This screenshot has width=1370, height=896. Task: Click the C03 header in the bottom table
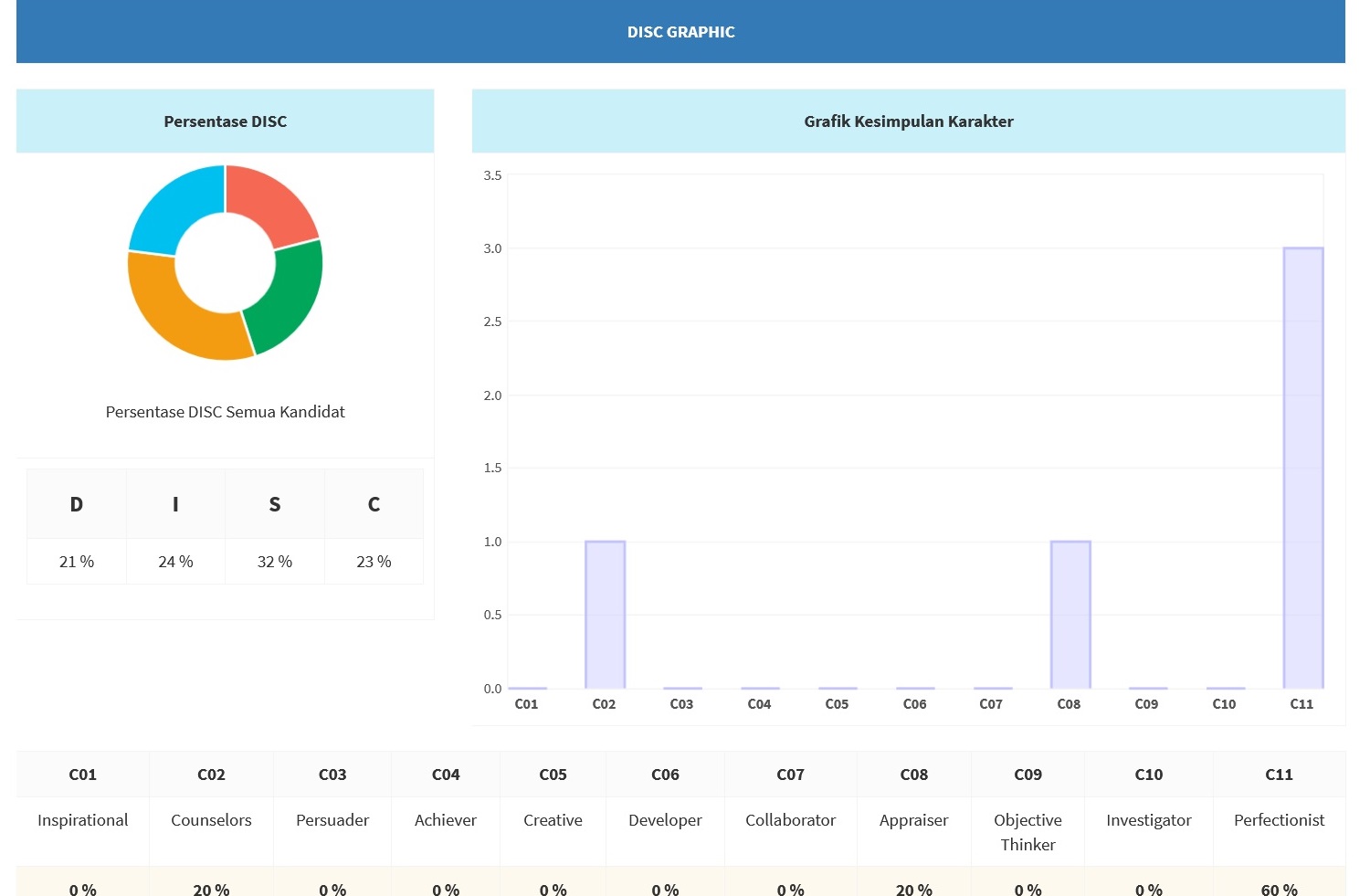[x=332, y=775]
